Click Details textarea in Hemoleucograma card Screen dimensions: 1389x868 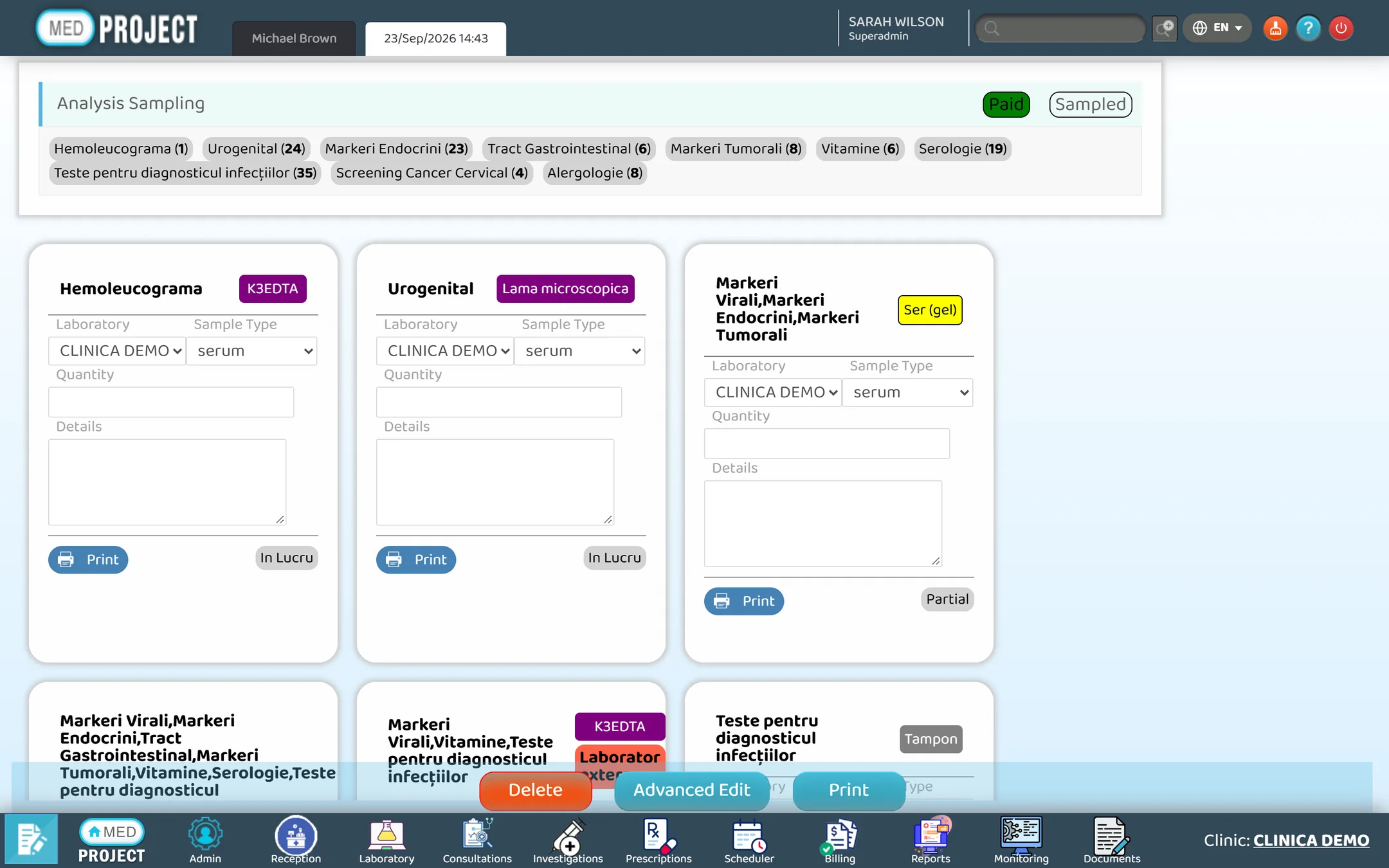pyautogui.click(x=167, y=482)
